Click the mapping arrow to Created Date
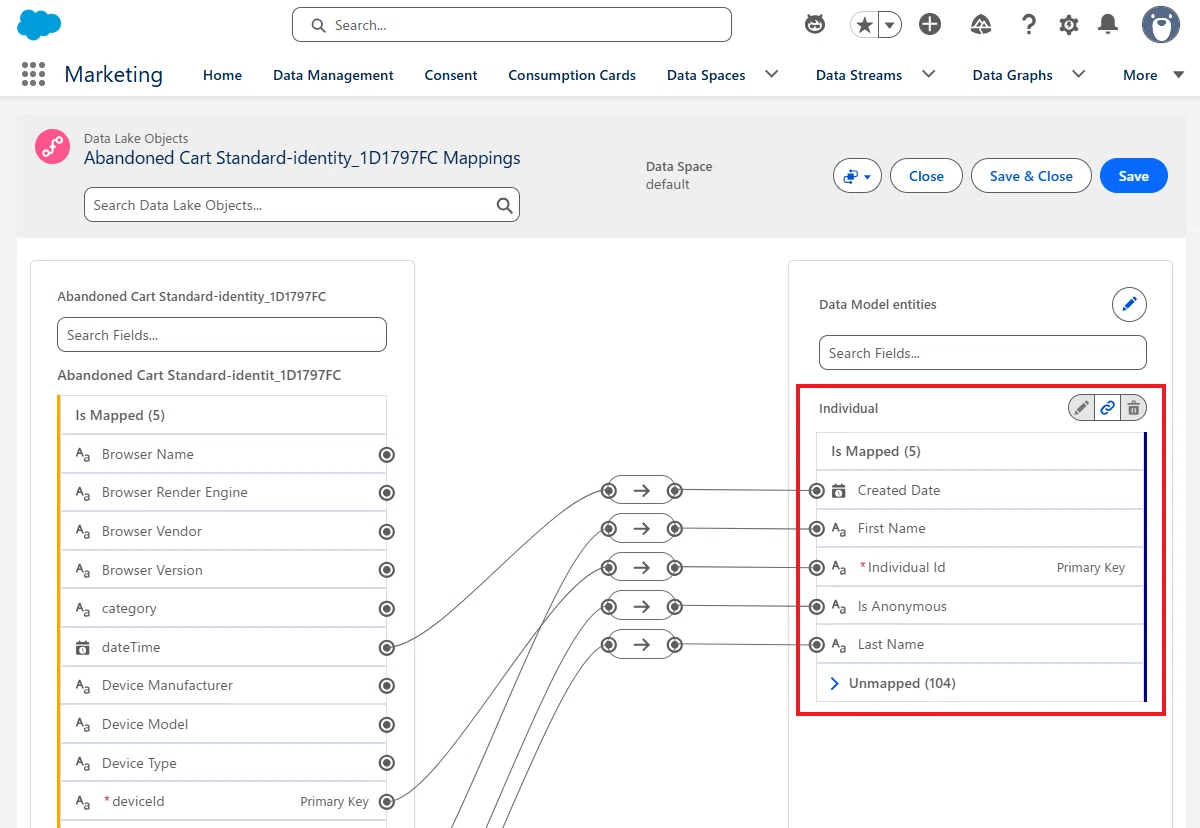 coord(642,490)
